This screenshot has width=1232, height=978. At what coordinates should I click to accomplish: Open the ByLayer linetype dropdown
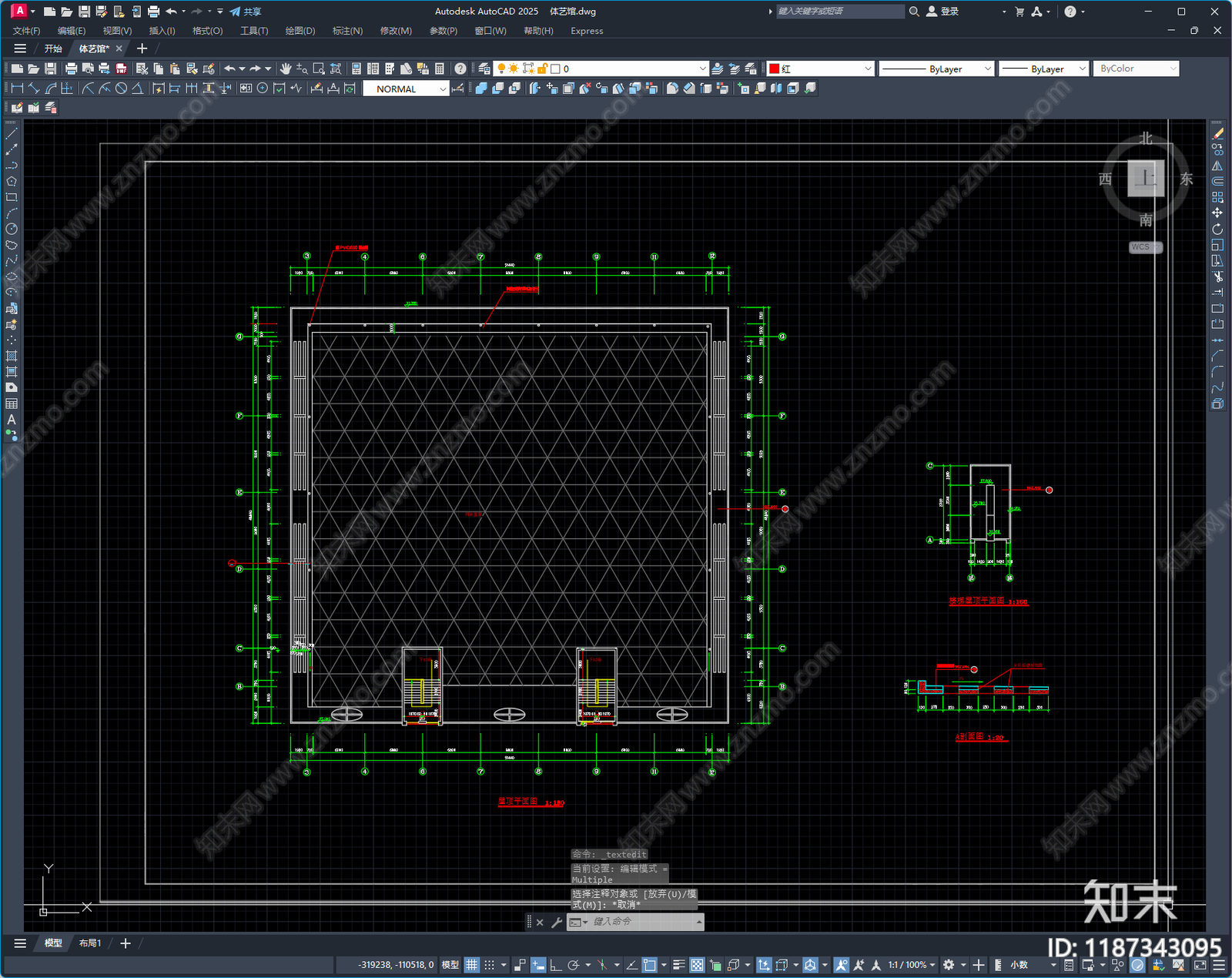[936, 69]
